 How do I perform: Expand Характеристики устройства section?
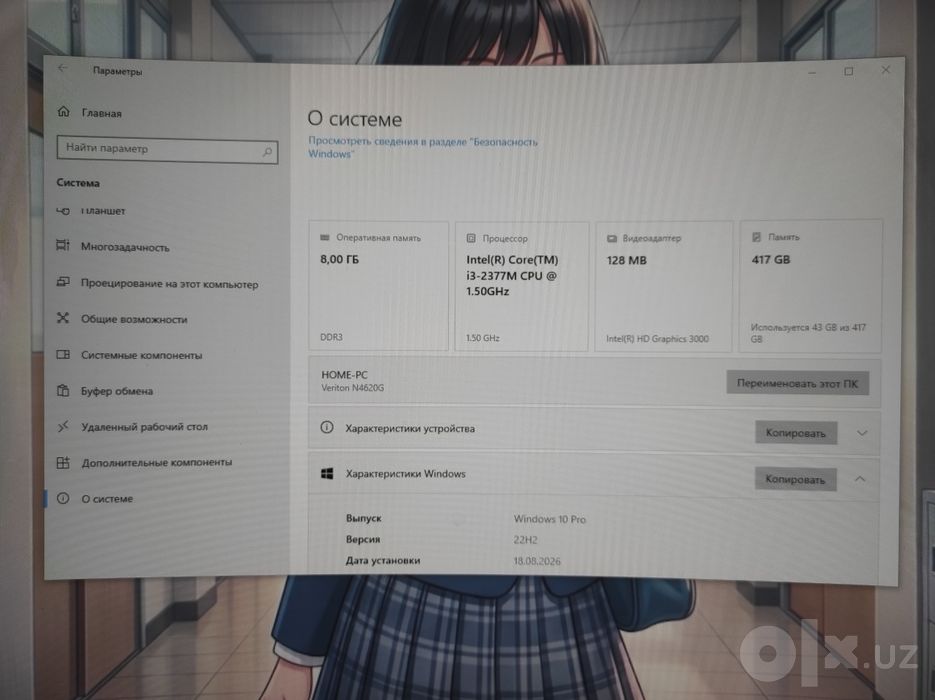point(862,433)
